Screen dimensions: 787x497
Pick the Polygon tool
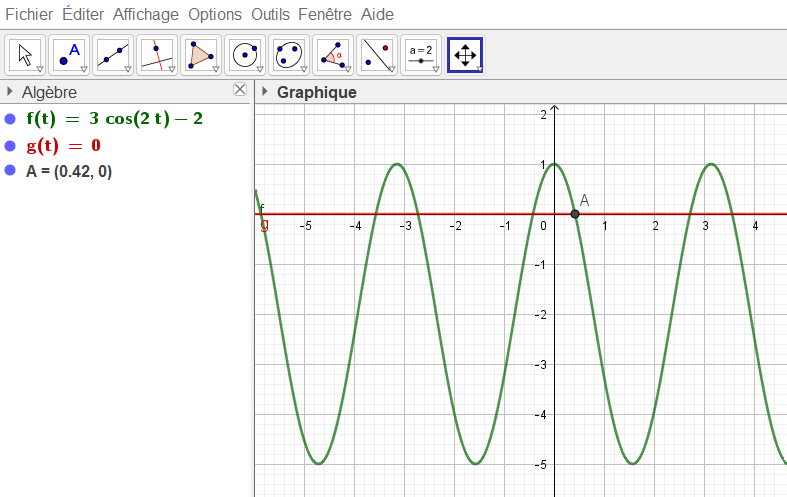201,55
